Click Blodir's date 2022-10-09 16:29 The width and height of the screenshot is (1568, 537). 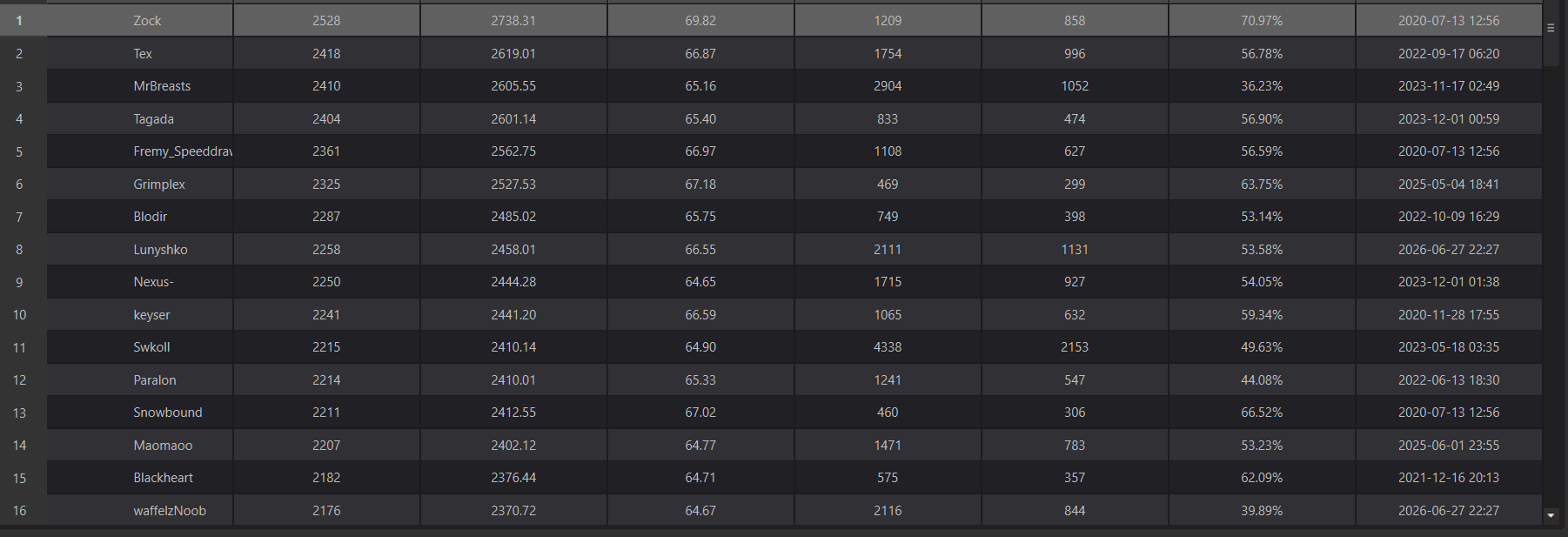(x=1449, y=217)
